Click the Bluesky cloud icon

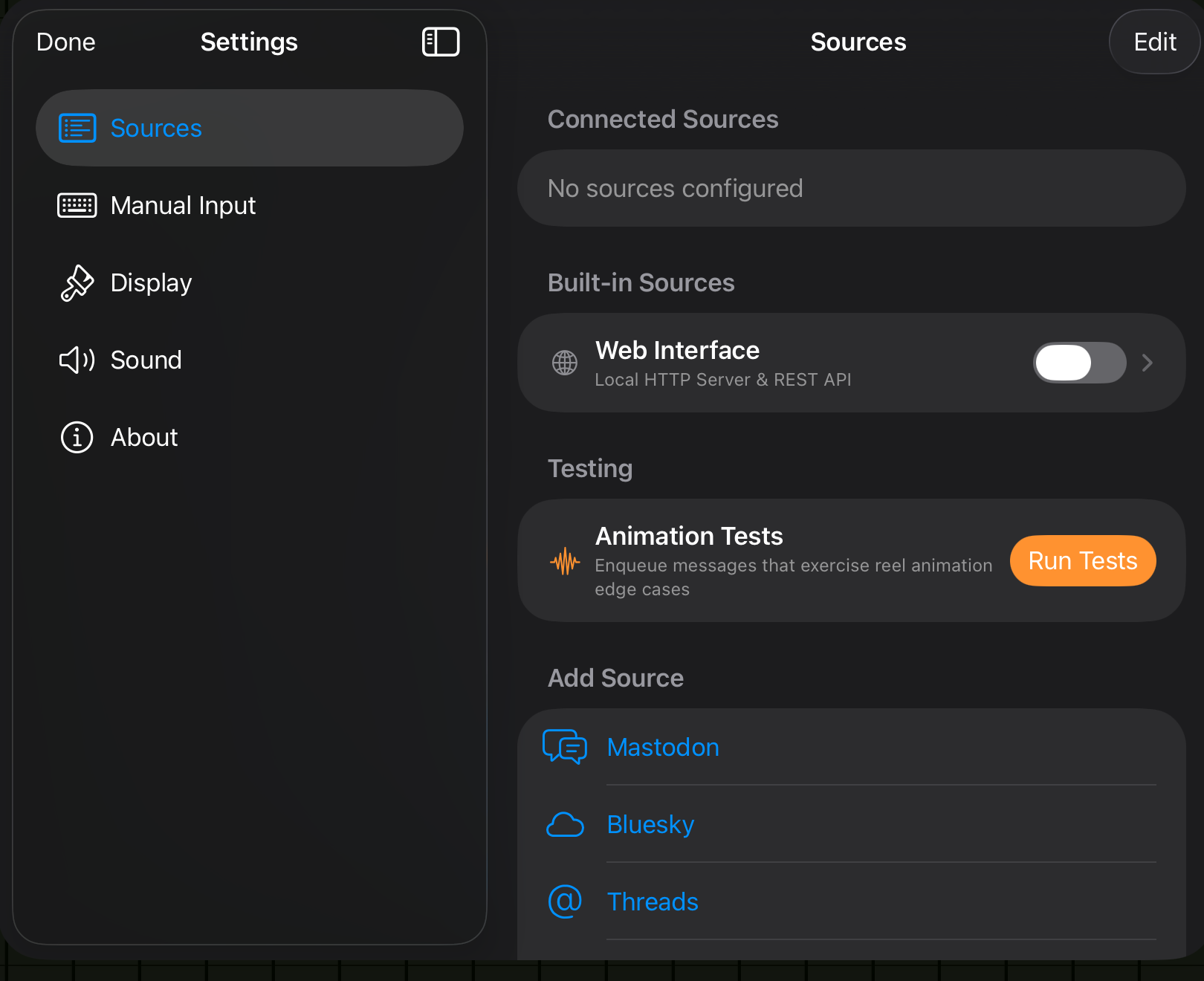click(x=566, y=825)
